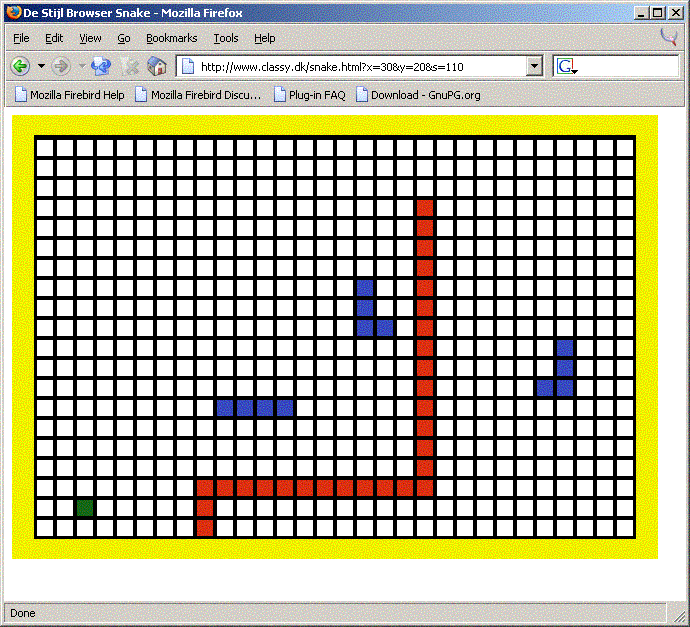
Task: Open the Back history dropdown arrow
Action: point(41,66)
